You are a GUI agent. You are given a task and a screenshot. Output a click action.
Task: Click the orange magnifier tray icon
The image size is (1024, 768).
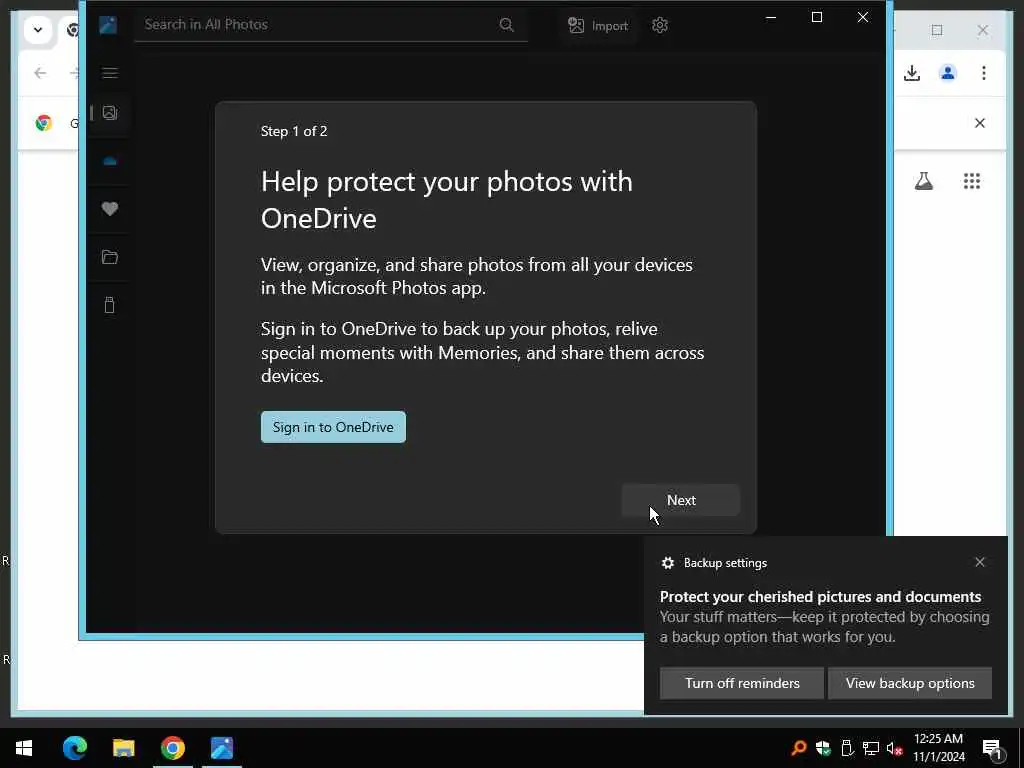798,748
